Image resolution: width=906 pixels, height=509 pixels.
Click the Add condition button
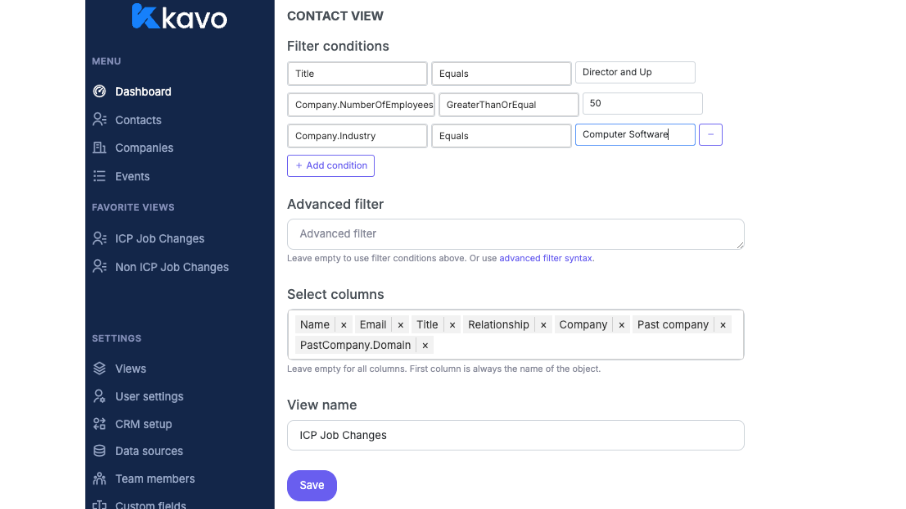coord(331,166)
